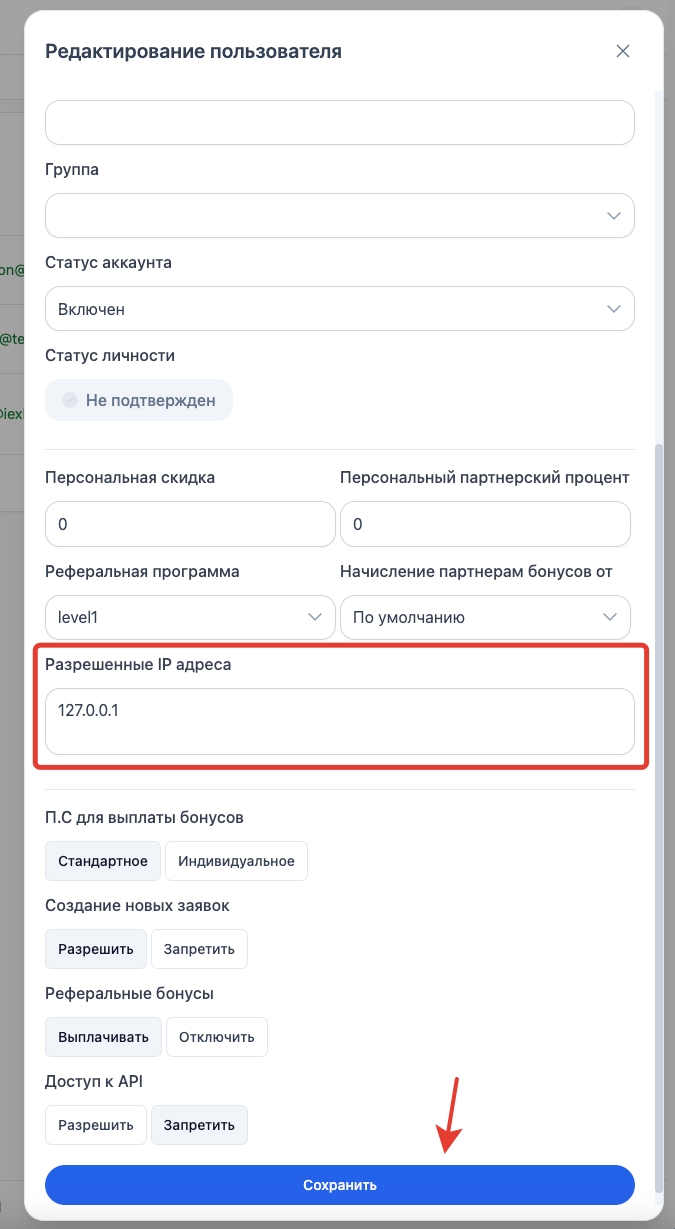The image size is (675, 1229).
Task: Expand the Статус аккаунта dropdown
Action: point(340,309)
